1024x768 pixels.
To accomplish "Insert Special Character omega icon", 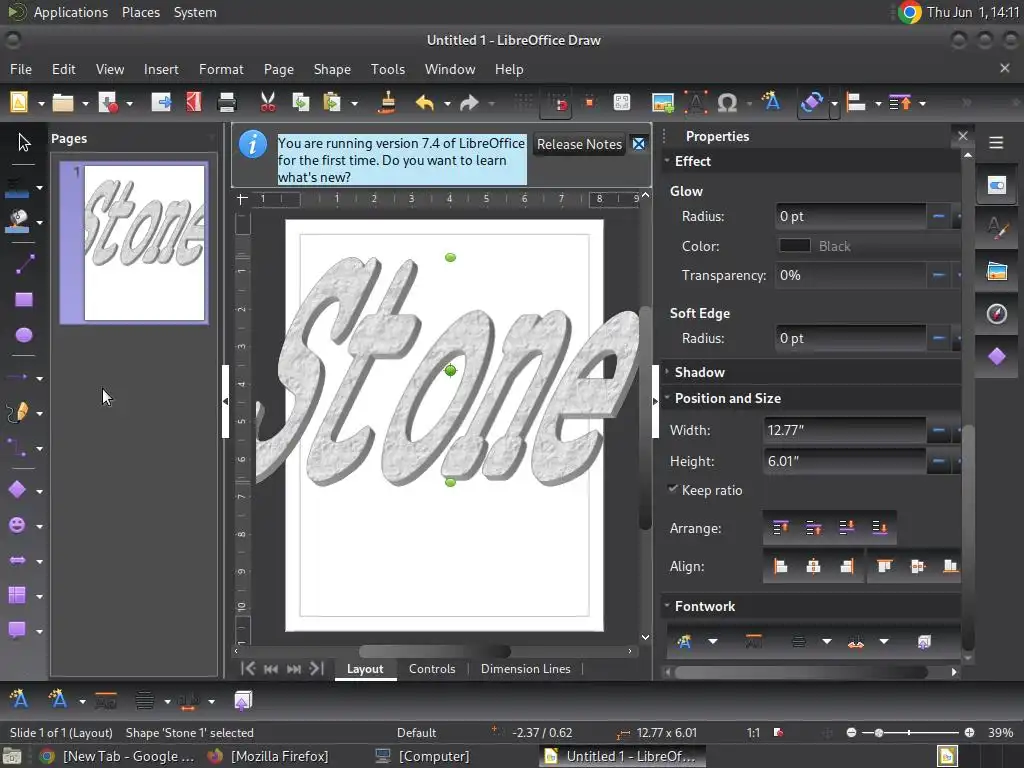I will [x=727, y=103].
